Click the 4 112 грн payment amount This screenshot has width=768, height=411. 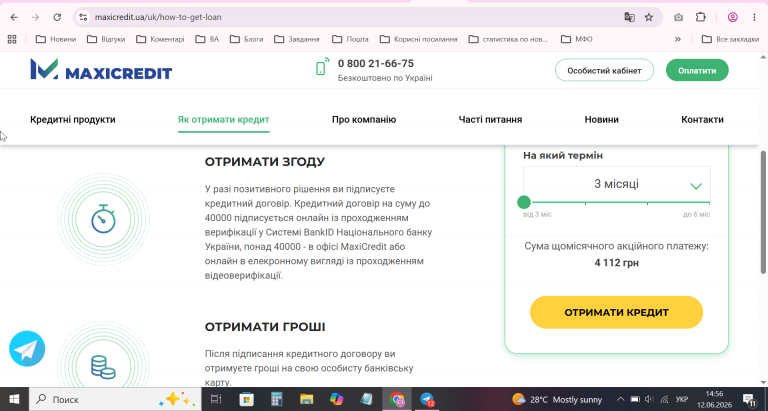coord(617,263)
